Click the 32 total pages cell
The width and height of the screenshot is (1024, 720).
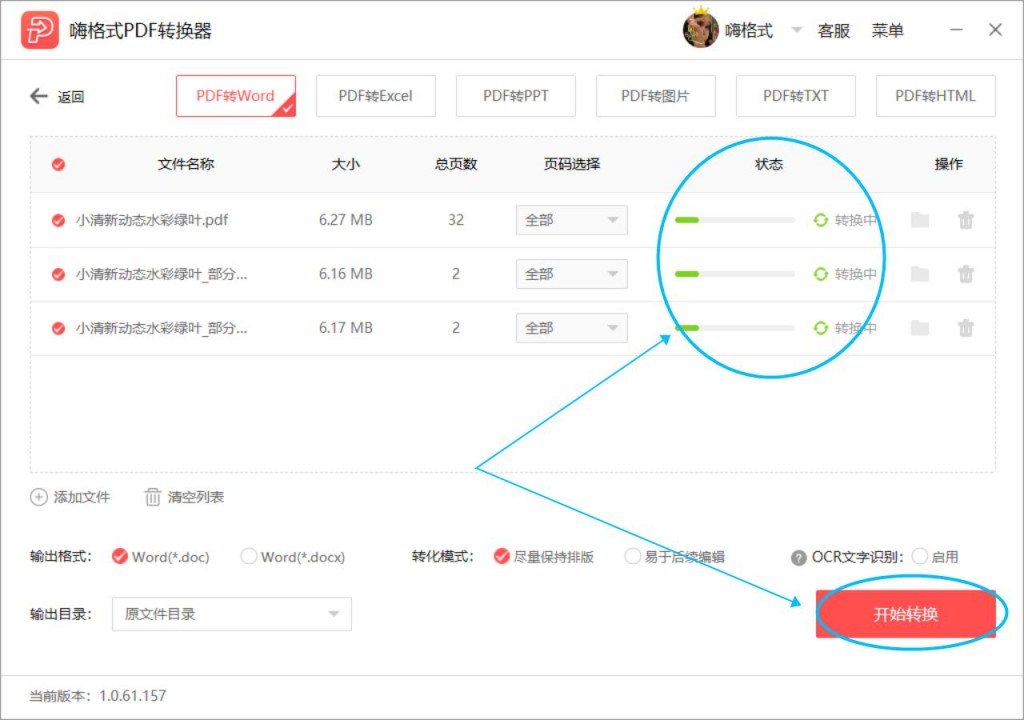pyautogui.click(x=456, y=220)
